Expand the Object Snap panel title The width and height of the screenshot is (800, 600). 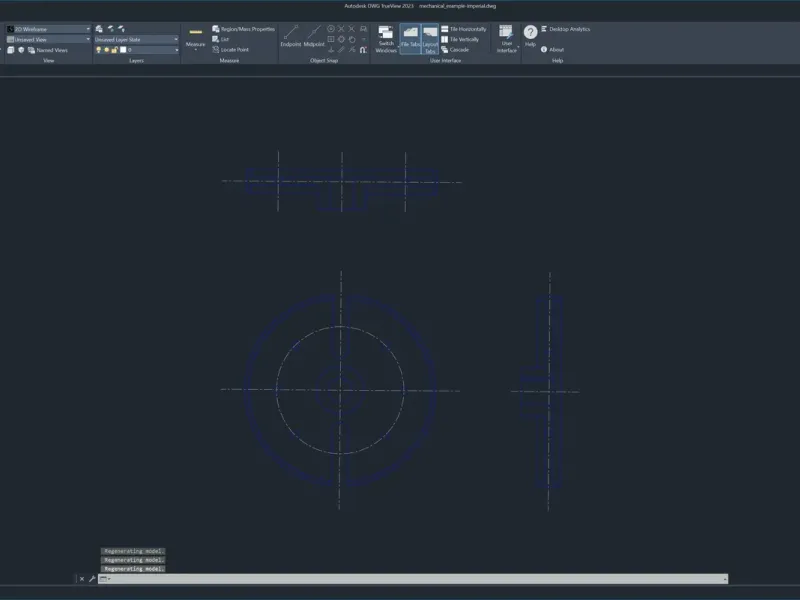[x=324, y=60]
